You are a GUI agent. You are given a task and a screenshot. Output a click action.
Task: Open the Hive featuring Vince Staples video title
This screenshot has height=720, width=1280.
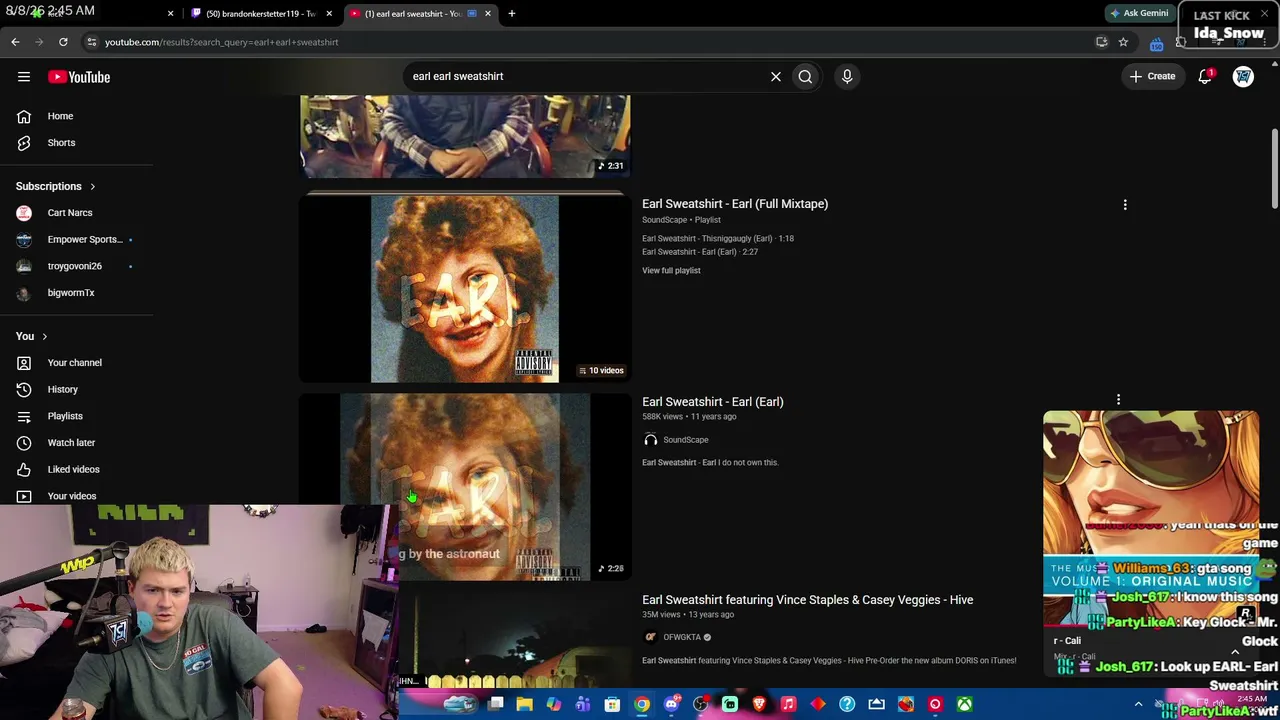tap(807, 600)
